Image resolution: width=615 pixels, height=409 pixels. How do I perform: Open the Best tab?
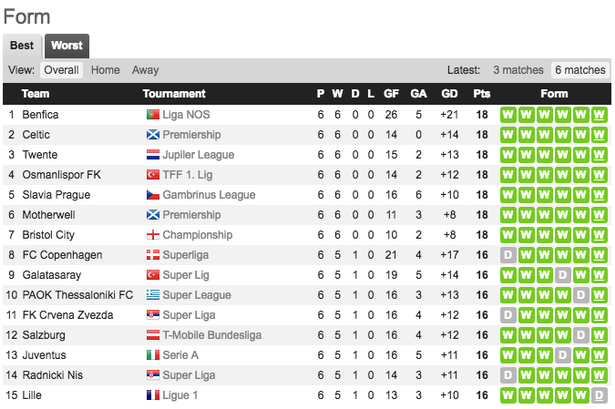point(22,45)
